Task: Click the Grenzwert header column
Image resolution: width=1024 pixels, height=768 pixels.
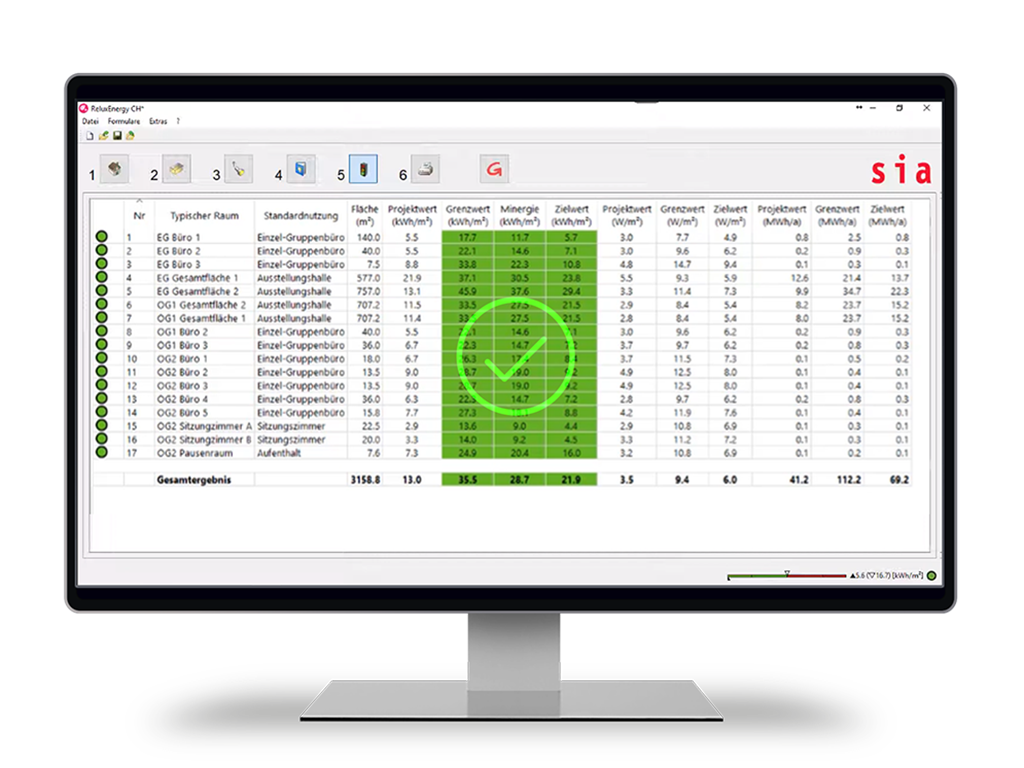Action: (x=468, y=213)
